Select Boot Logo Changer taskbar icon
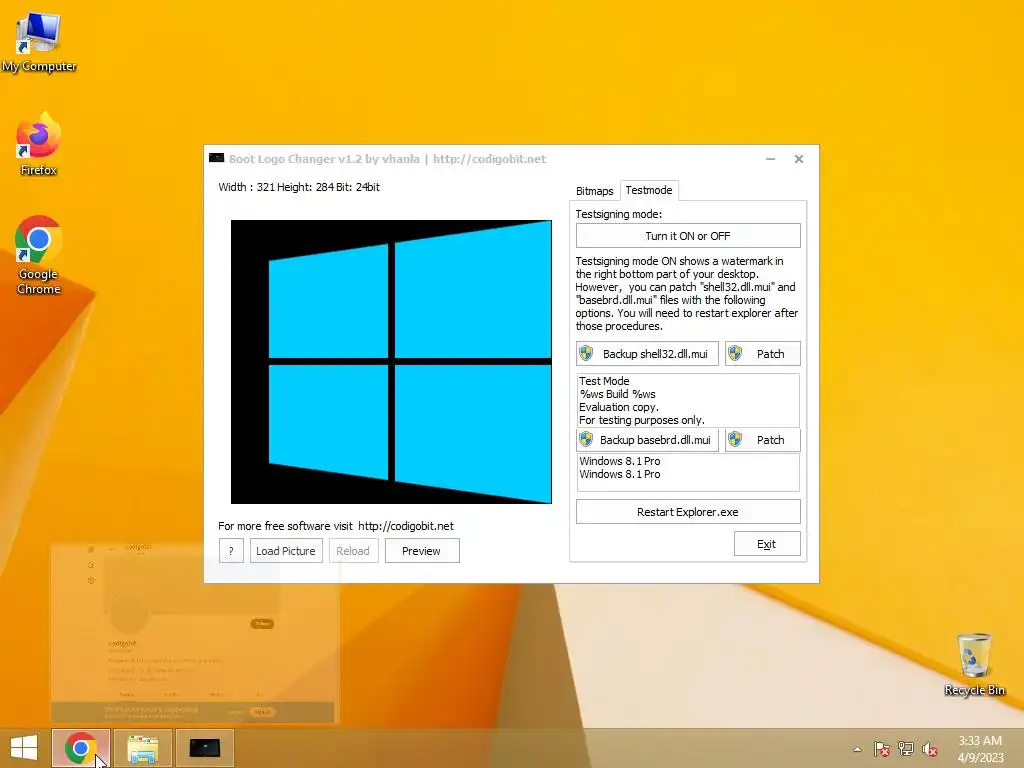This screenshot has height=768, width=1024. click(x=204, y=748)
